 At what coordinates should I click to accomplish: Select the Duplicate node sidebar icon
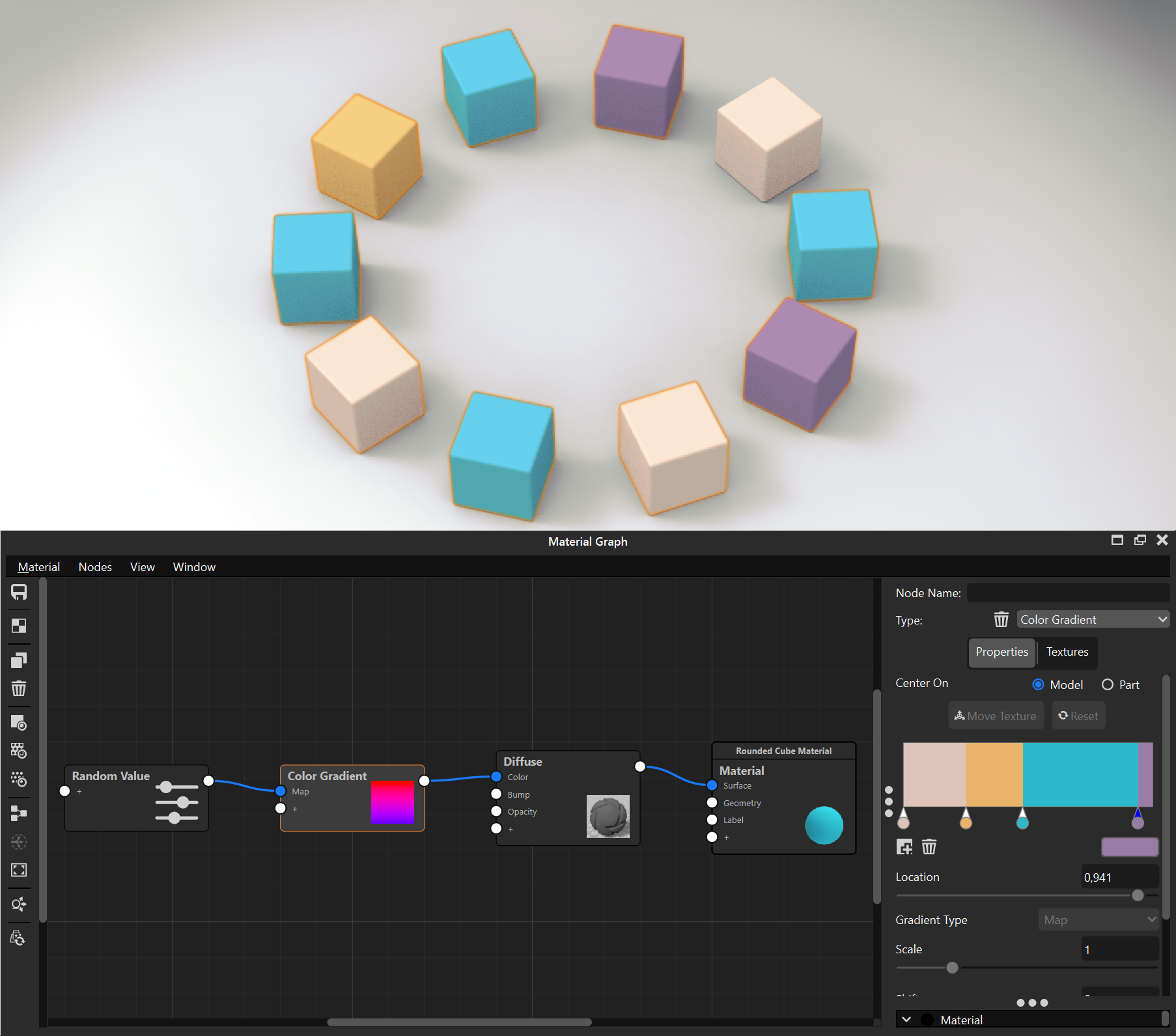[18, 660]
